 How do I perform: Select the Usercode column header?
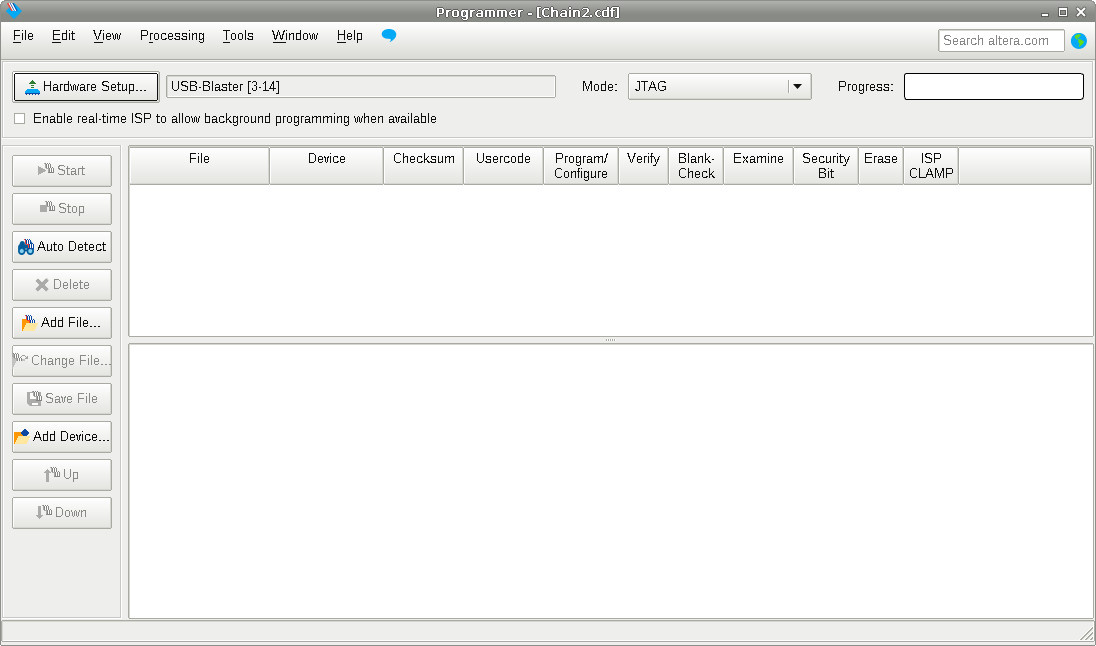pyautogui.click(x=503, y=166)
